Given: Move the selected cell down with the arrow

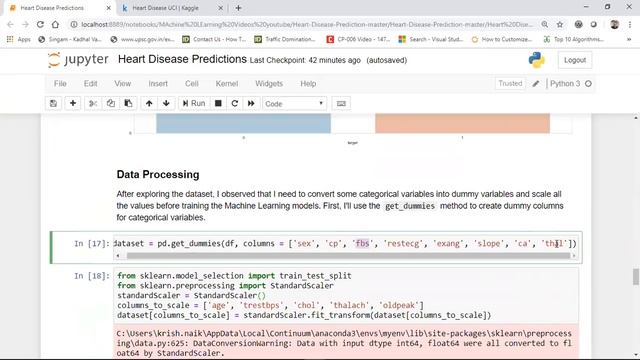Looking at the screenshot, I should point(166,104).
